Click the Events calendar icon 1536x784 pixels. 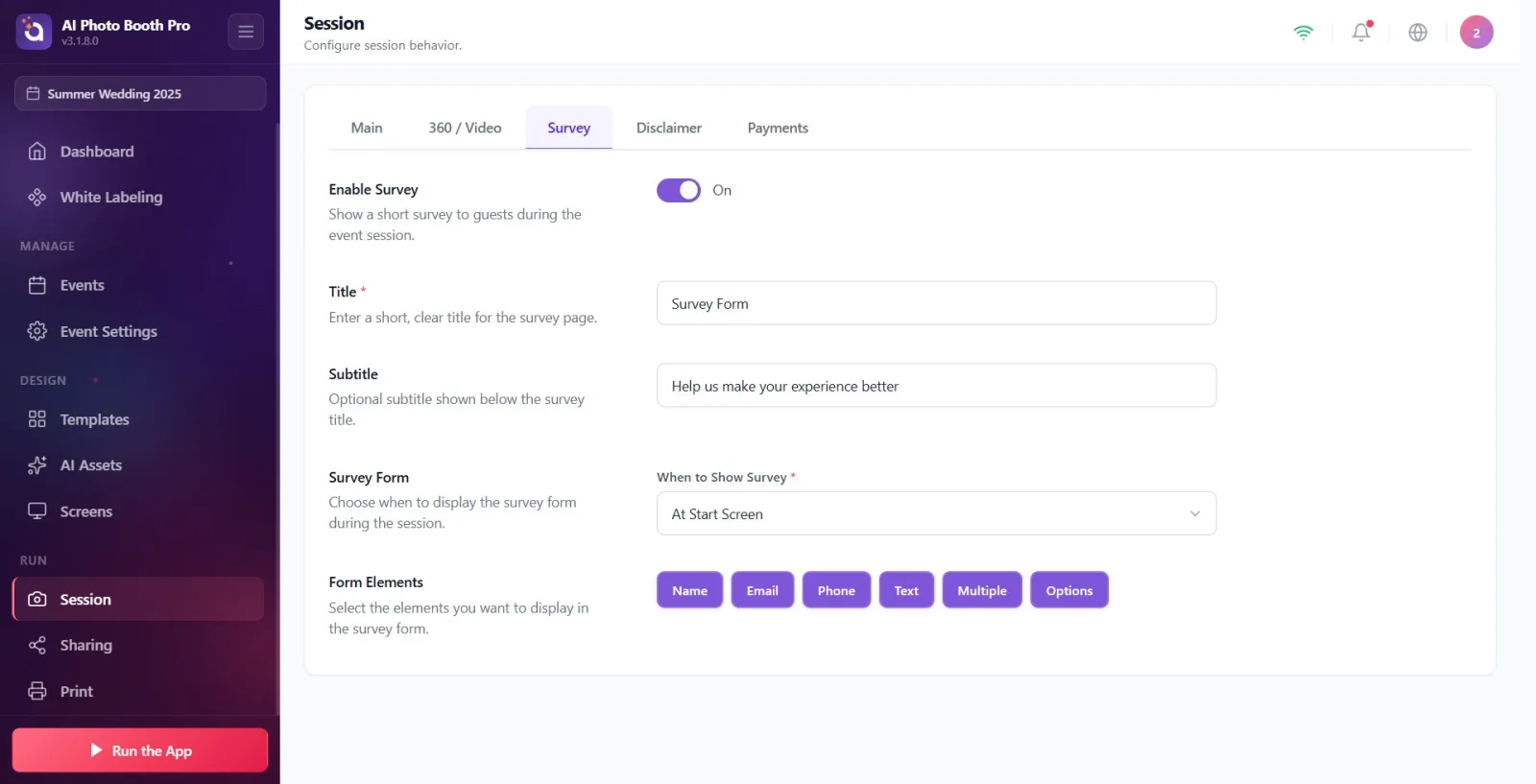(37, 285)
